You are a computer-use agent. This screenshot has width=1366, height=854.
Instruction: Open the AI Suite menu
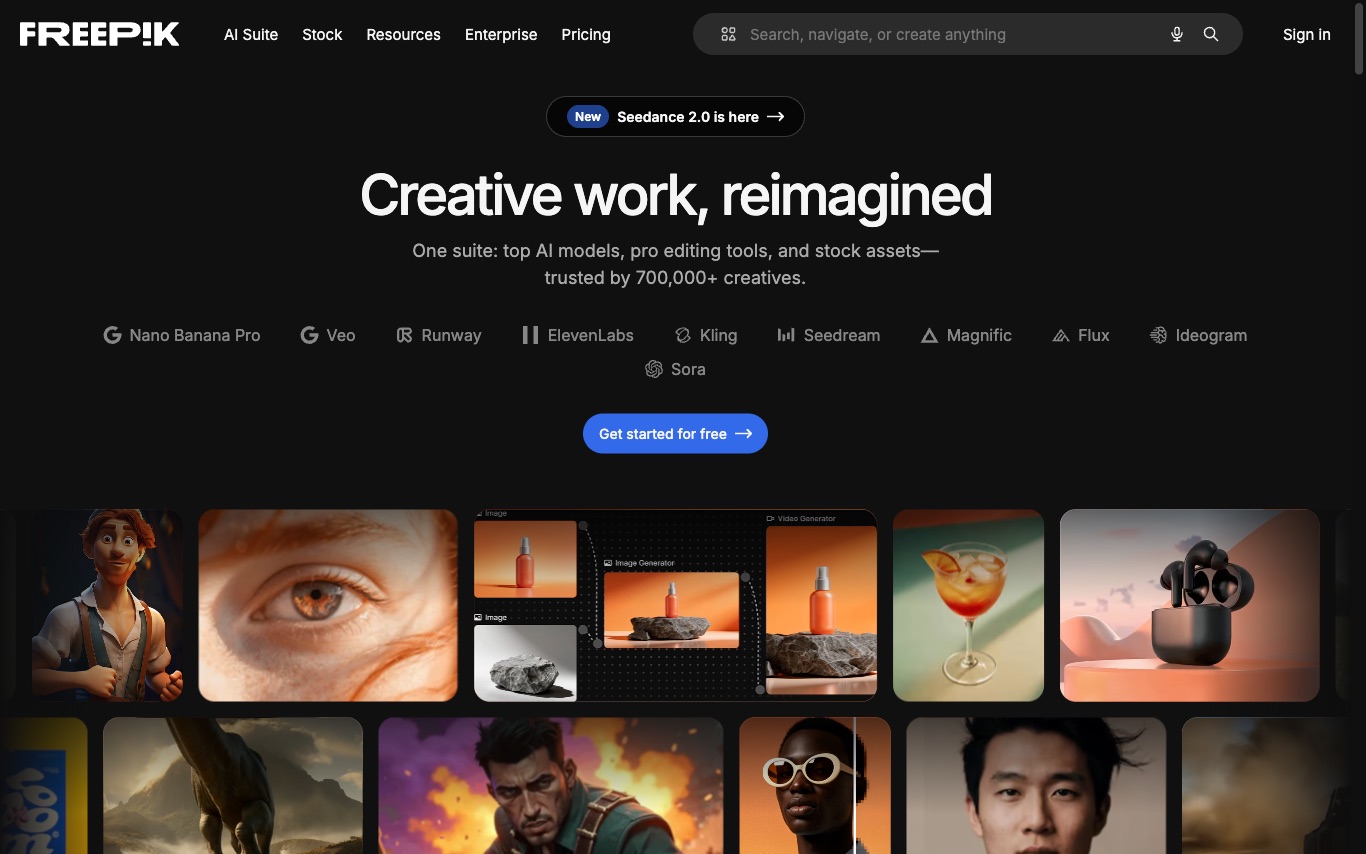pos(251,34)
